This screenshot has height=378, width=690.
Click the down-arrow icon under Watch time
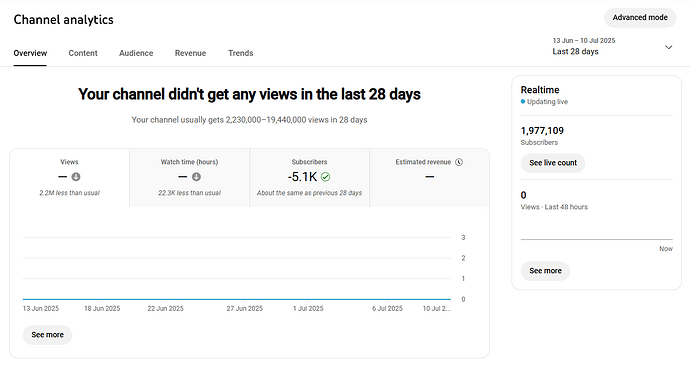[x=196, y=177]
